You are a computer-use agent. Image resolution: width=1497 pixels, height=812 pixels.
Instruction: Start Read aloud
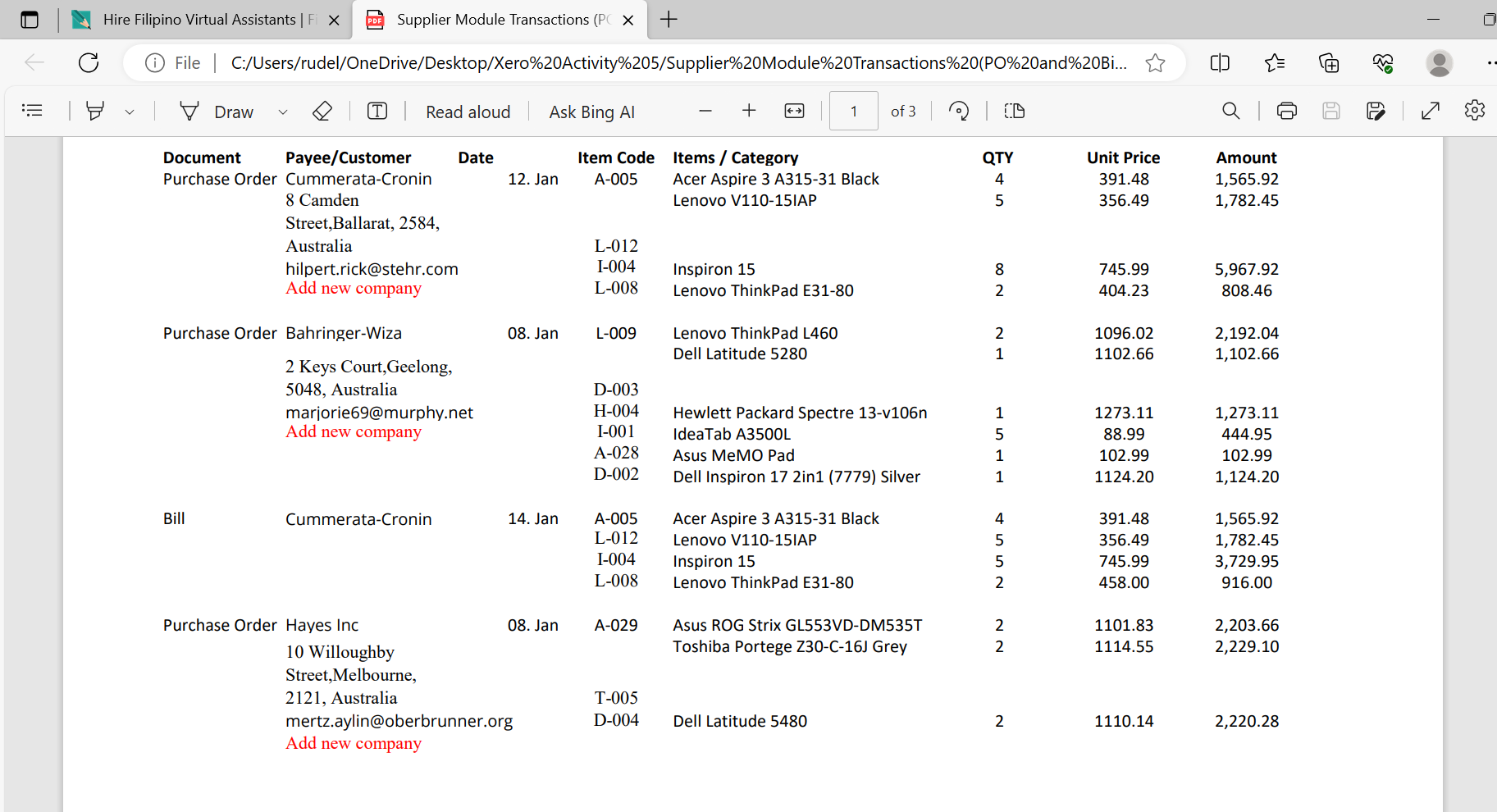(468, 112)
